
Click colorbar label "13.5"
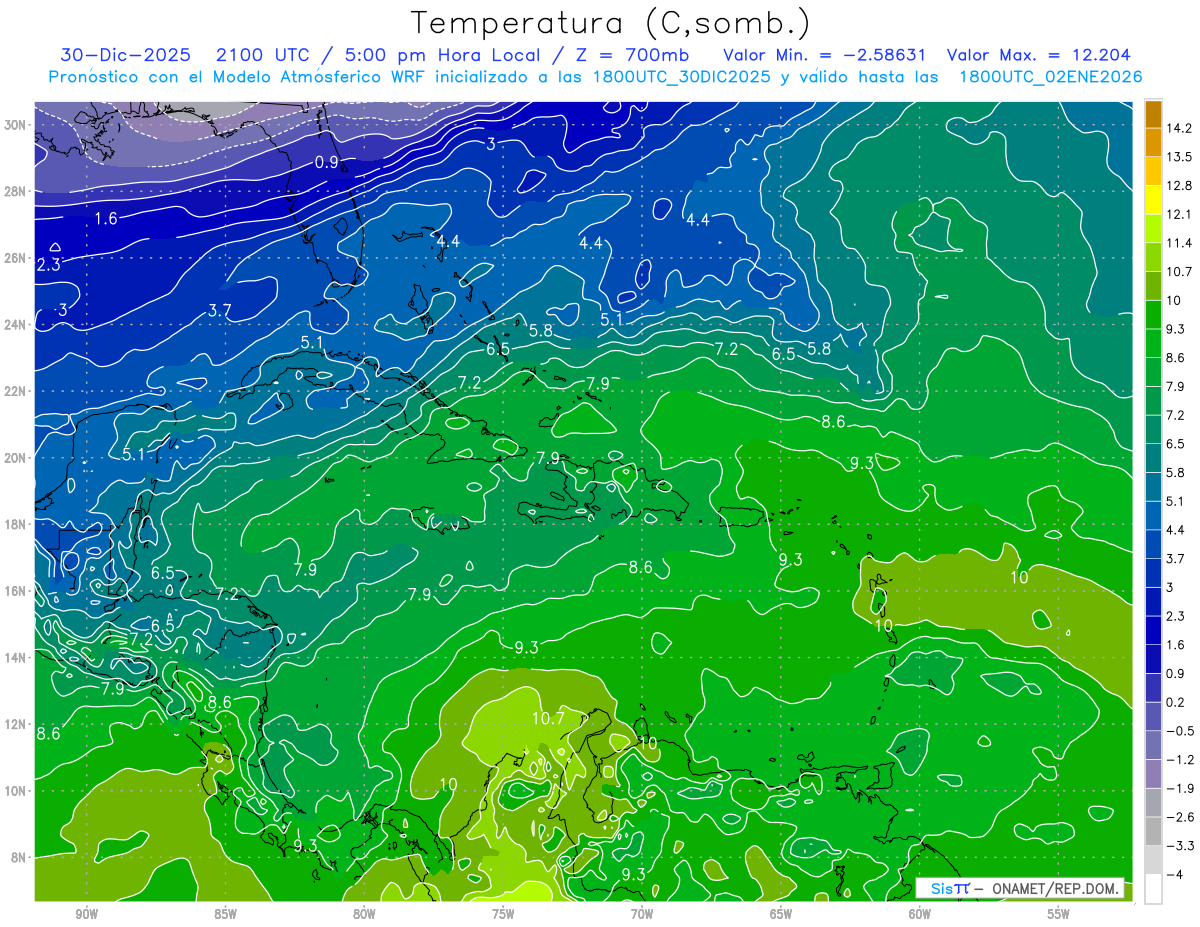pos(1179,157)
